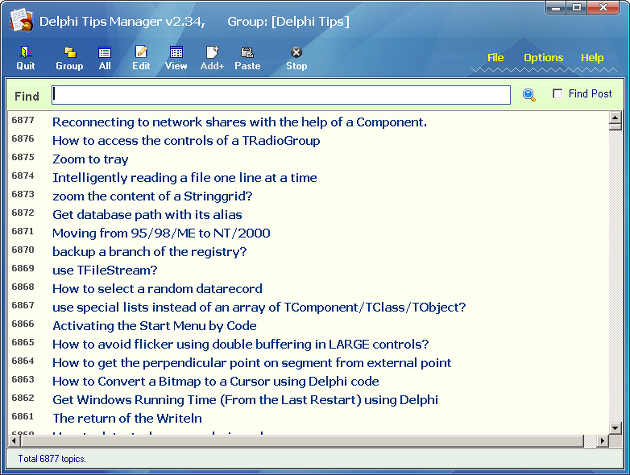Click the Add+ toolbar icon
This screenshot has height=475, width=630.
(x=212, y=58)
